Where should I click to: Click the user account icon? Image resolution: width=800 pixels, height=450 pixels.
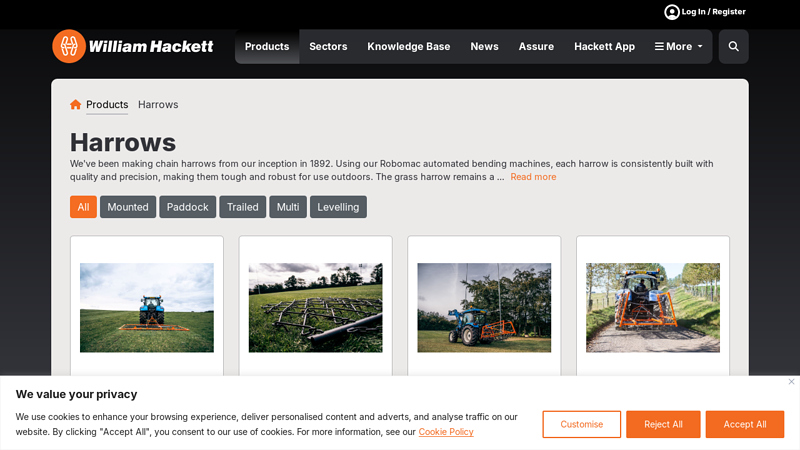tap(671, 12)
